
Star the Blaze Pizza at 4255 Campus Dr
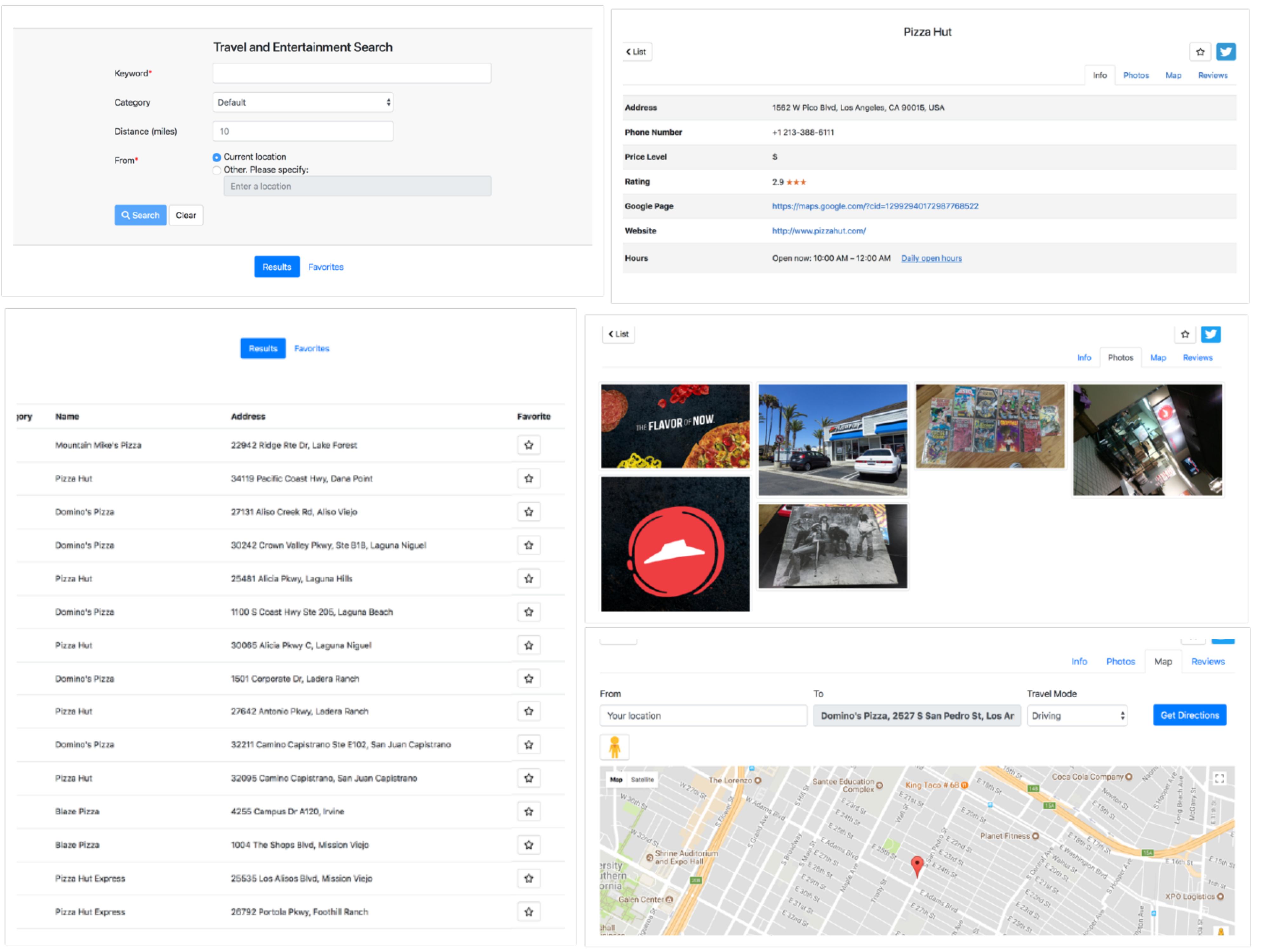528,811
